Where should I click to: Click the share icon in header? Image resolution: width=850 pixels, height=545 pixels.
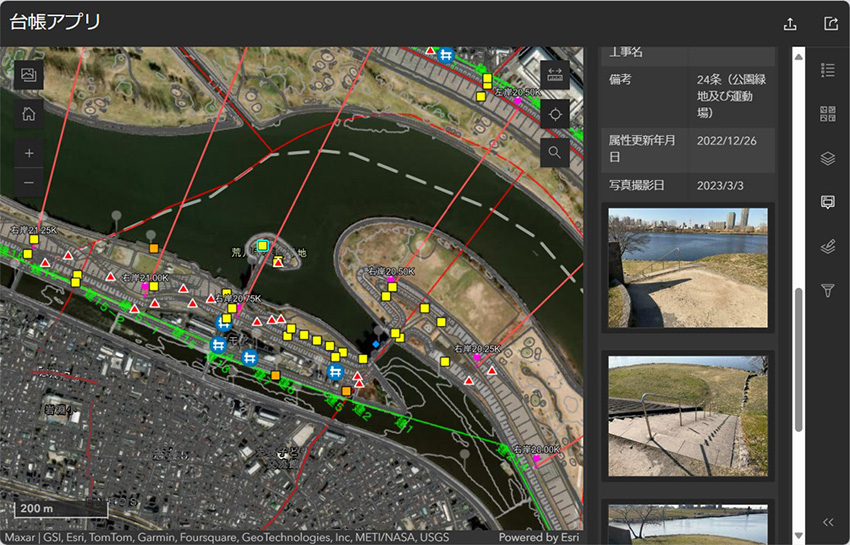click(x=830, y=24)
